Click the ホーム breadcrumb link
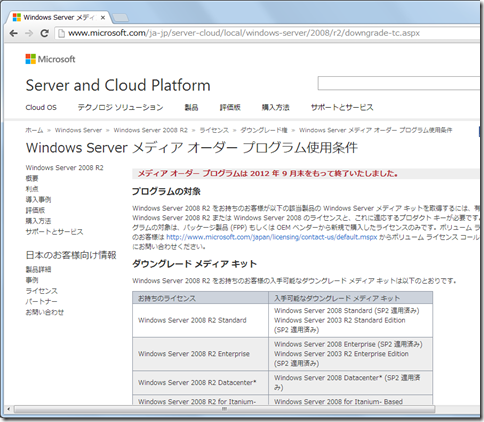The height and width of the screenshot is (422, 484). pos(34,130)
